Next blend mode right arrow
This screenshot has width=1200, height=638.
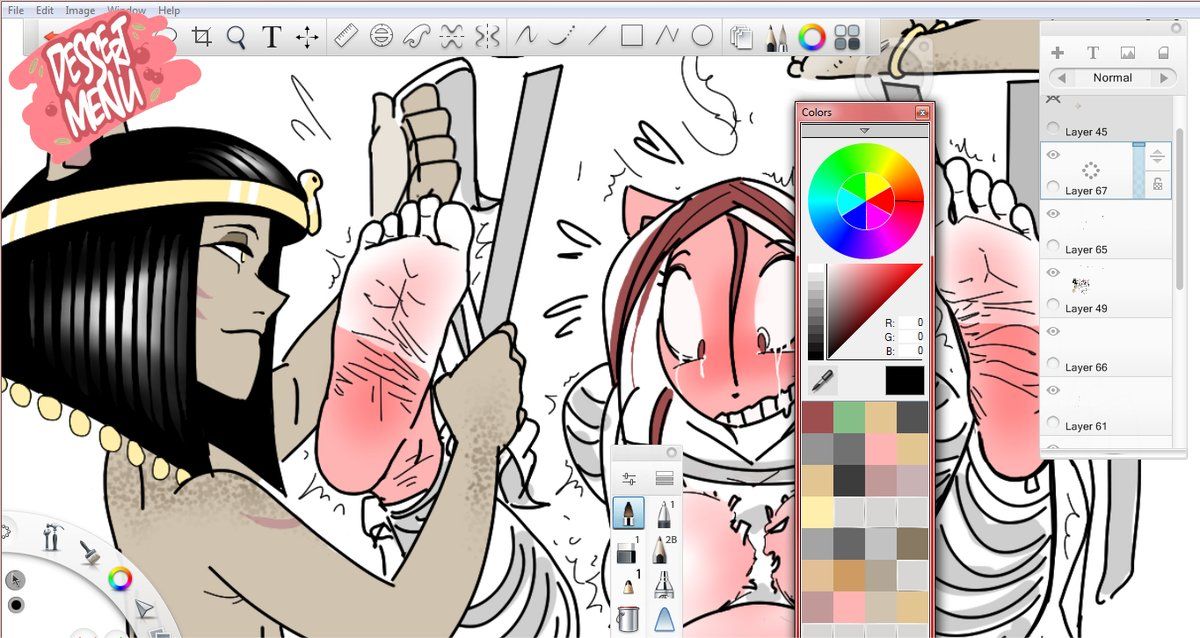[1164, 77]
